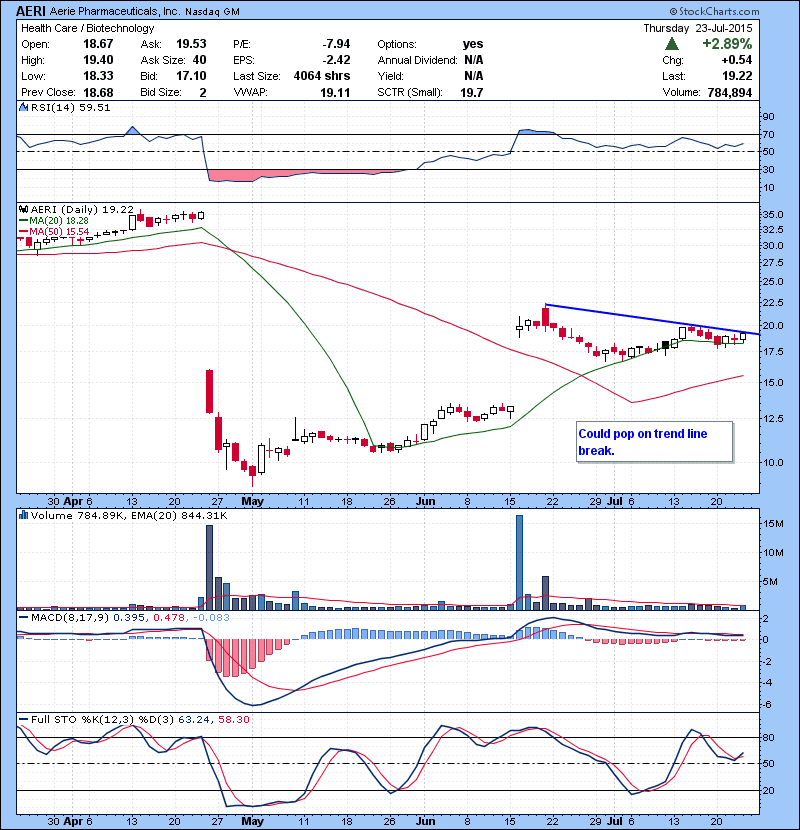Click the tallest mid-June volume bar
Screen dimensions: 800x830
pos(519,562)
